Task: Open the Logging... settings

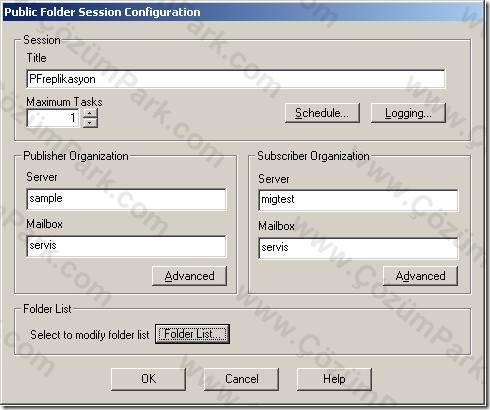Action: tap(408, 113)
